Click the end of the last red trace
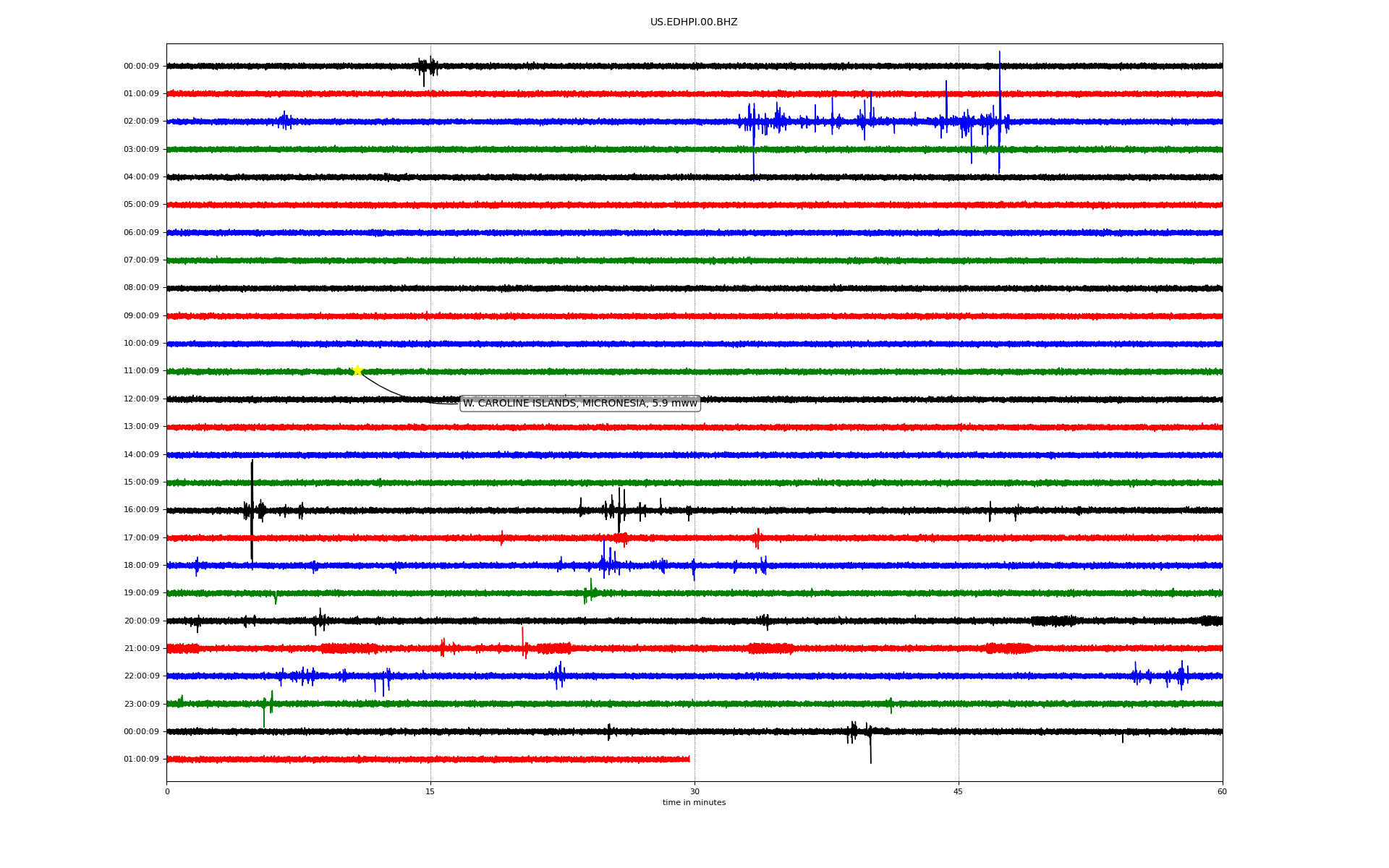This screenshot has width=1389, height=868. (x=689, y=759)
